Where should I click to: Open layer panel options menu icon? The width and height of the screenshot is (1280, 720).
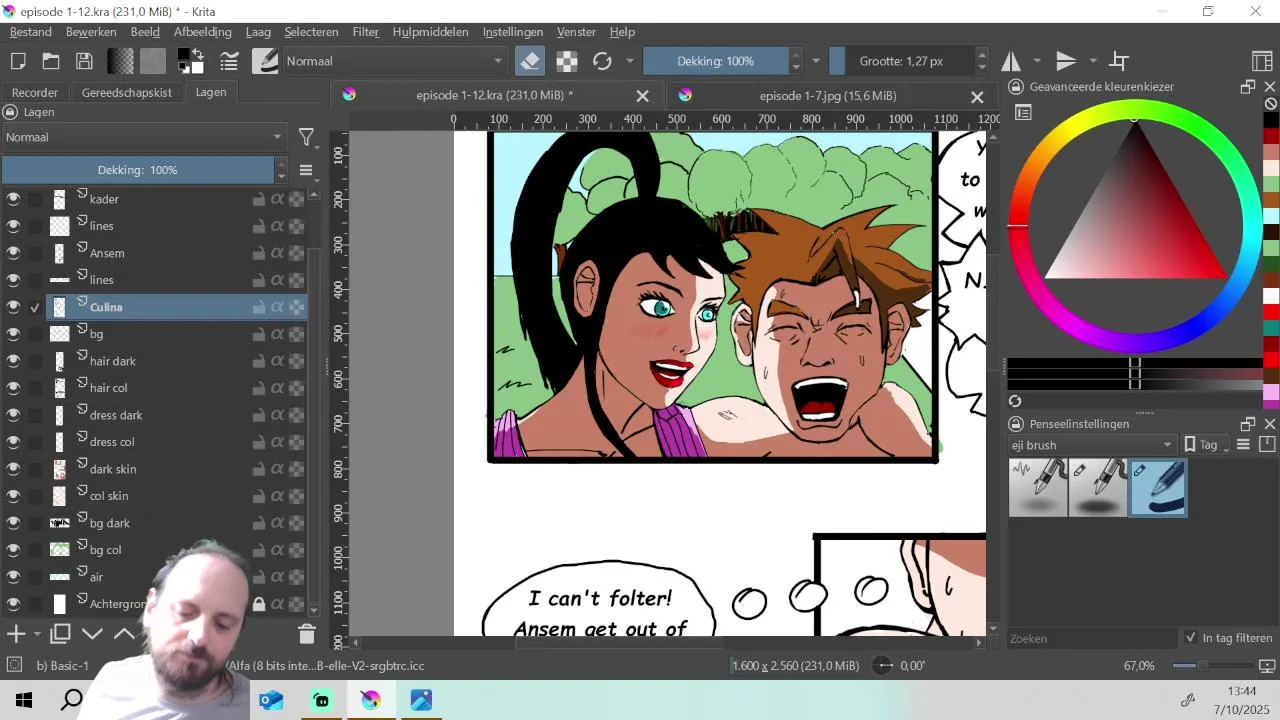pos(306,170)
